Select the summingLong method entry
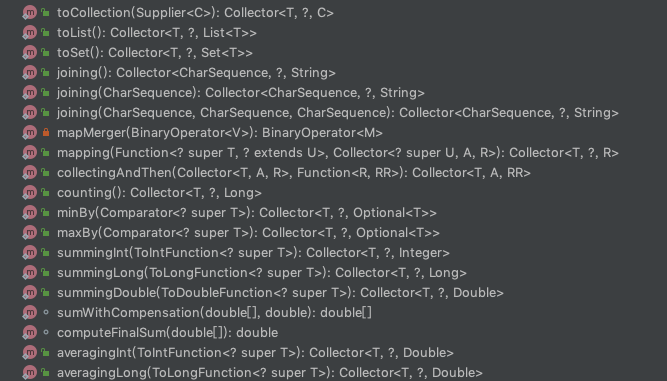This screenshot has width=667, height=381. (262, 273)
